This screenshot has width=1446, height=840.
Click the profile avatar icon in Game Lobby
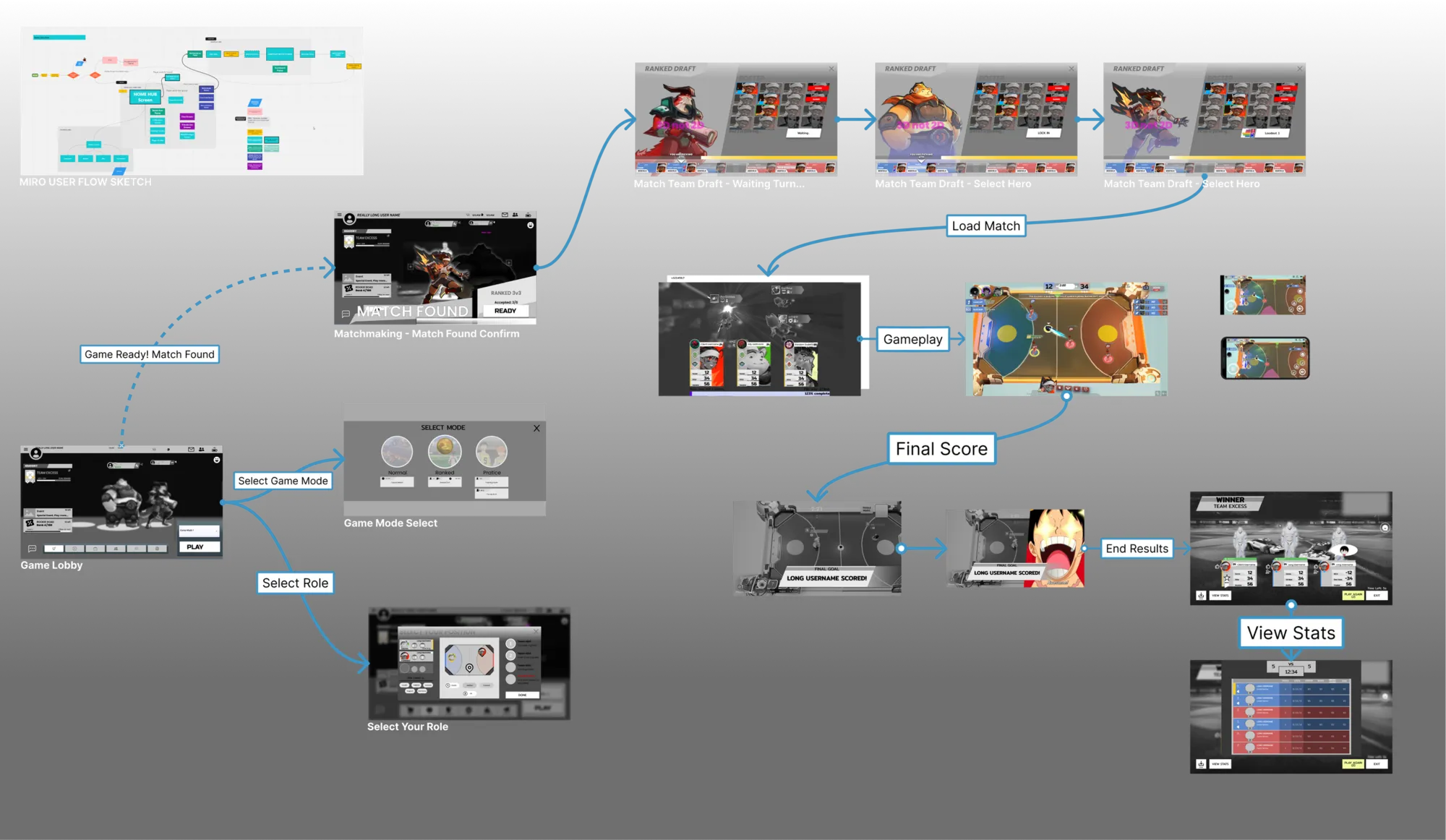(x=35, y=453)
